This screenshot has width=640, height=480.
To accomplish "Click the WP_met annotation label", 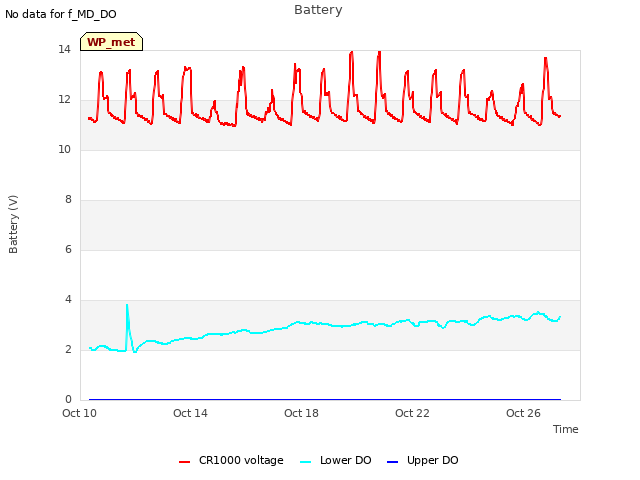I will coord(111,42).
